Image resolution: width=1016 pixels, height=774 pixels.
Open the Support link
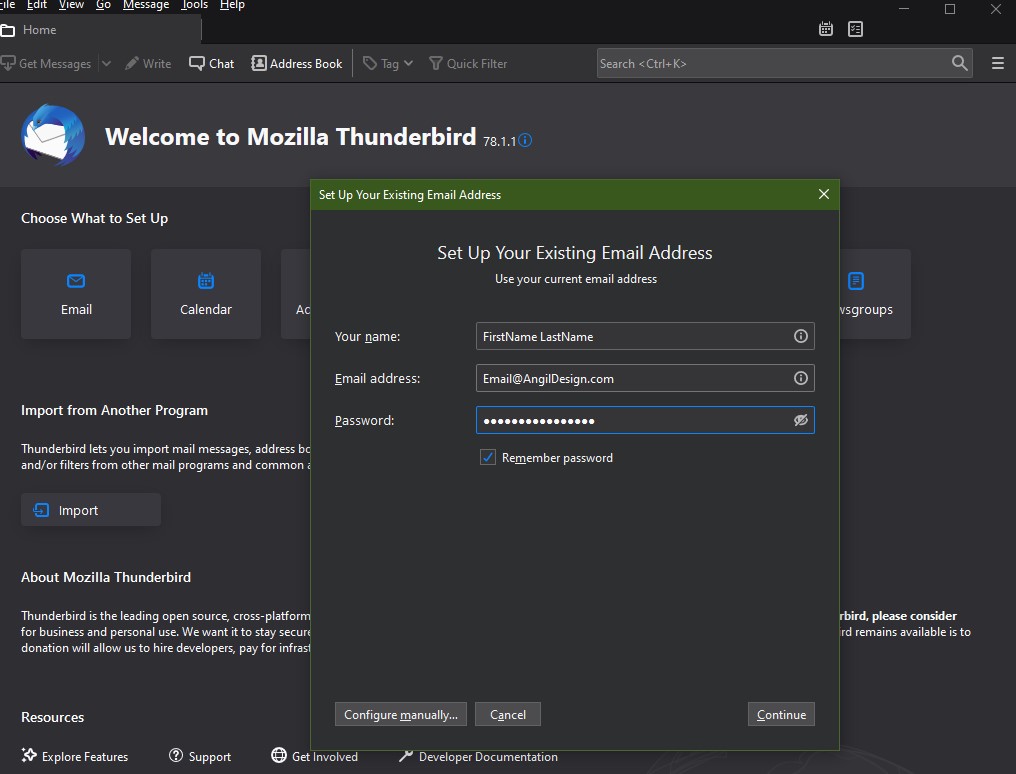point(200,756)
